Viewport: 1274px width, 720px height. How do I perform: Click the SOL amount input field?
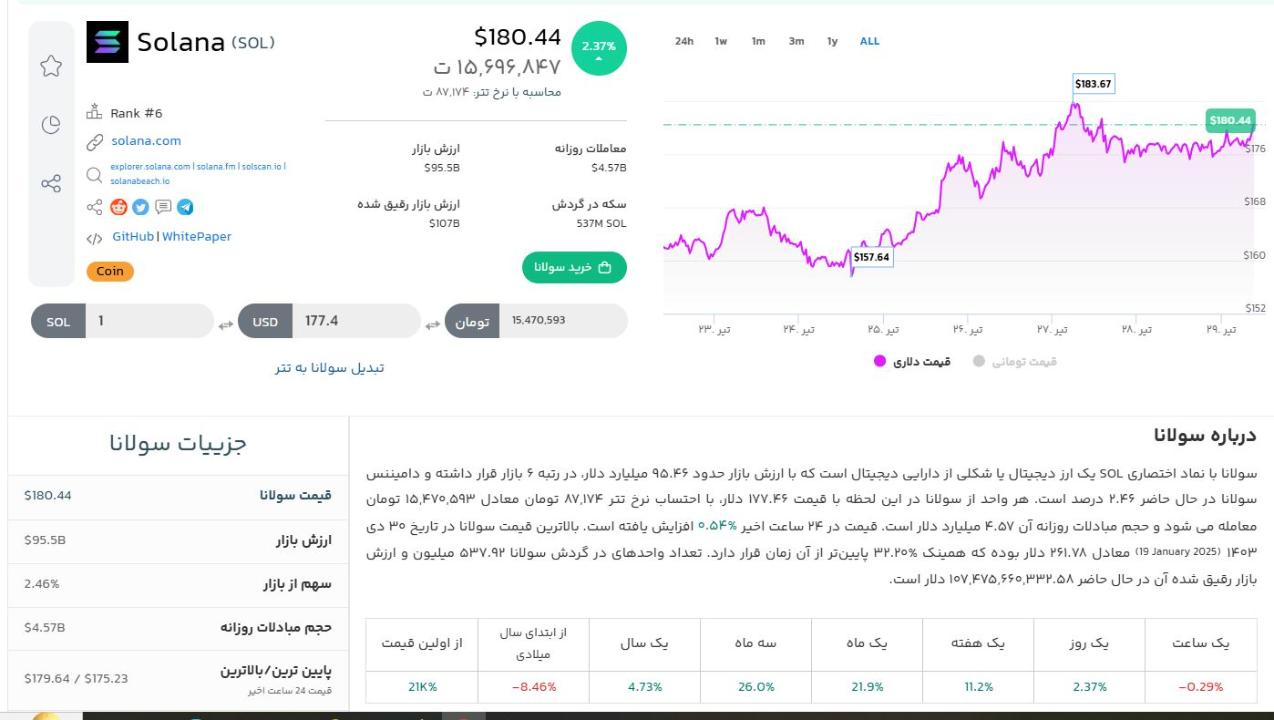click(x=148, y=321)
